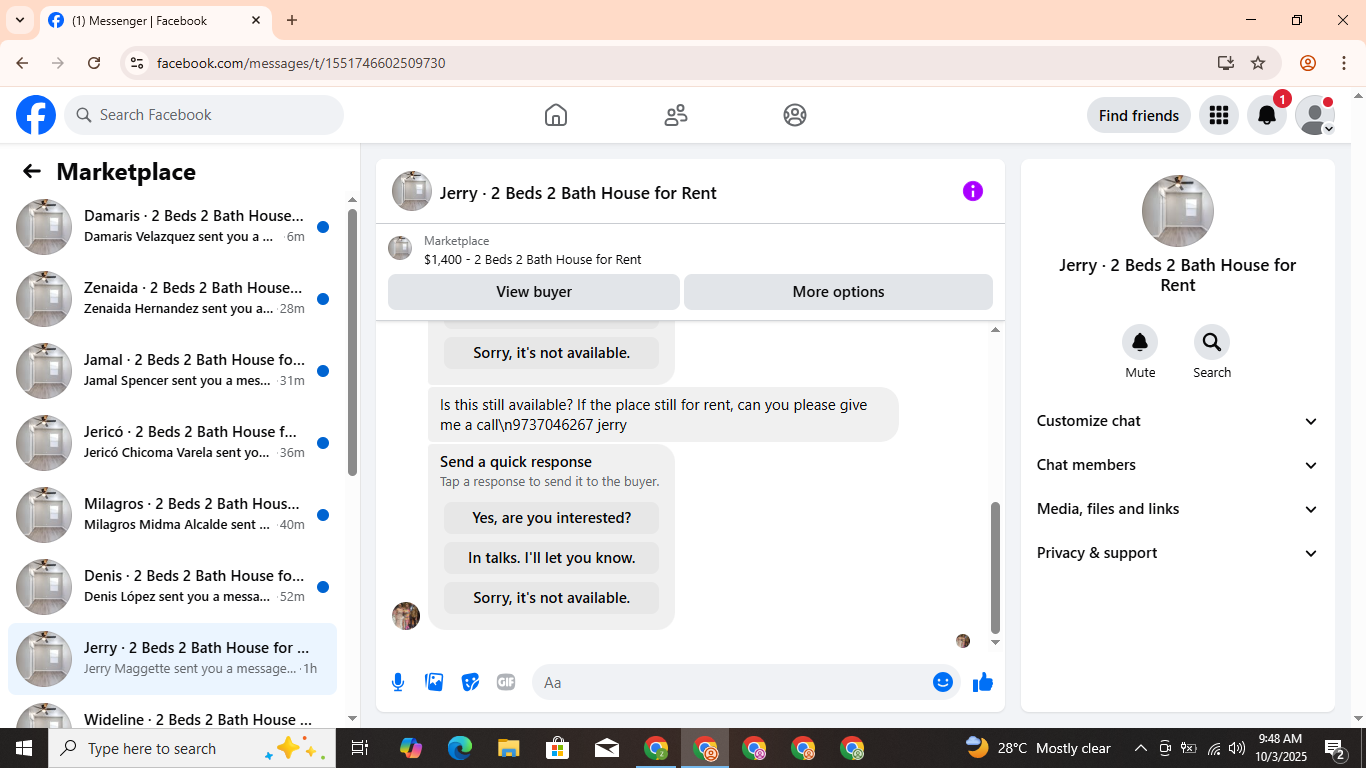Viewport: 1366px width, 768px height.
Task: Open the Friends icon in top navigation
Action: coord(676,115)
